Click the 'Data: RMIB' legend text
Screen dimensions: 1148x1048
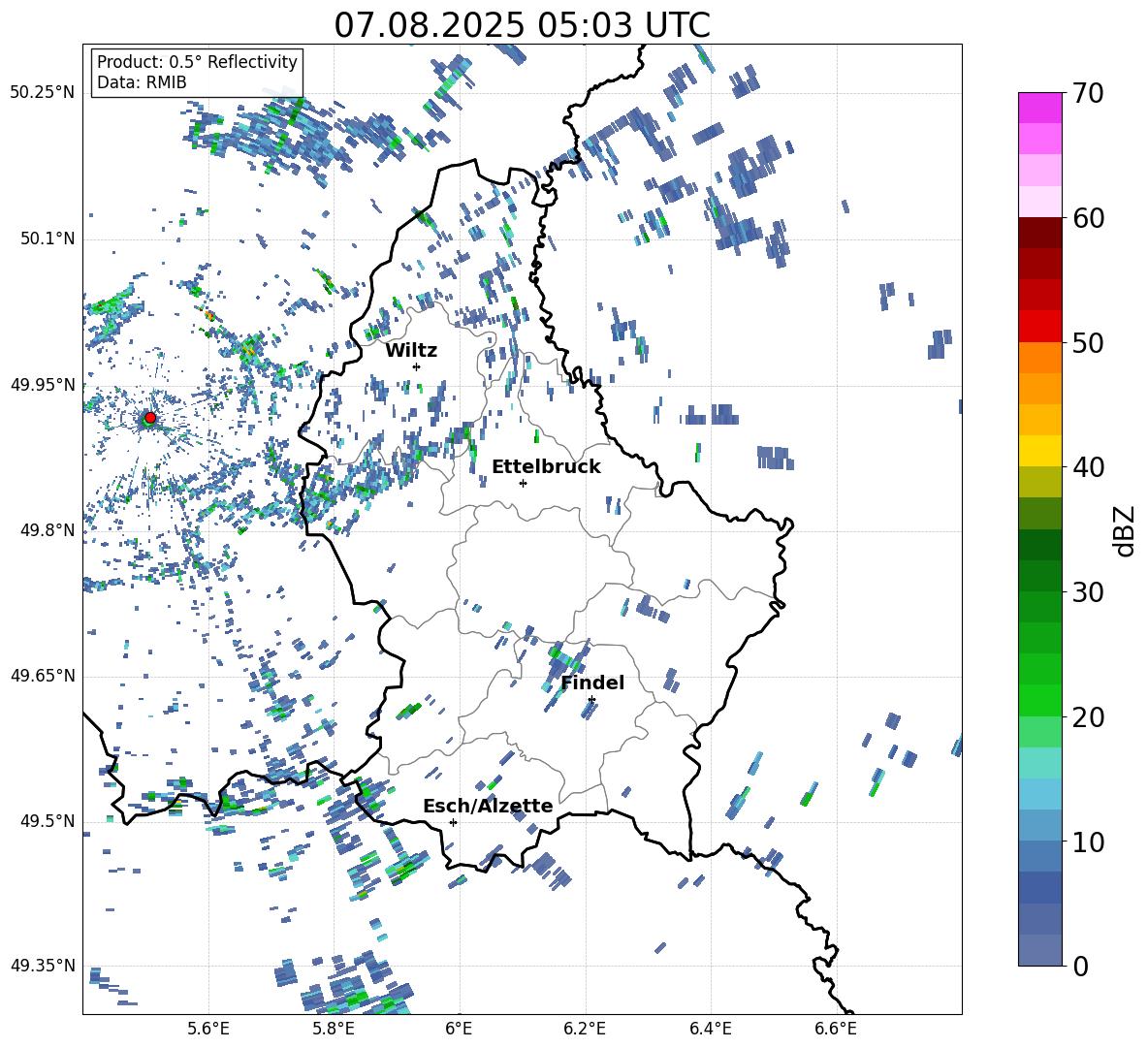(x=142, y=82)
